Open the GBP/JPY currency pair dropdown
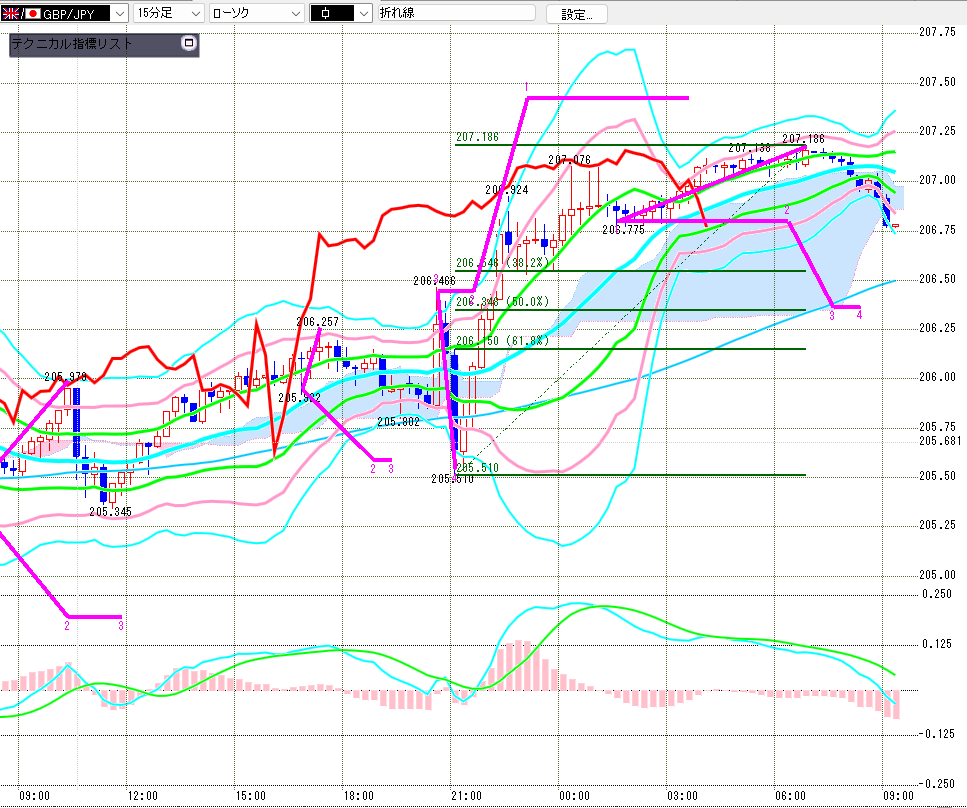Viewport: 967px width, 808px height. (118, 13)
